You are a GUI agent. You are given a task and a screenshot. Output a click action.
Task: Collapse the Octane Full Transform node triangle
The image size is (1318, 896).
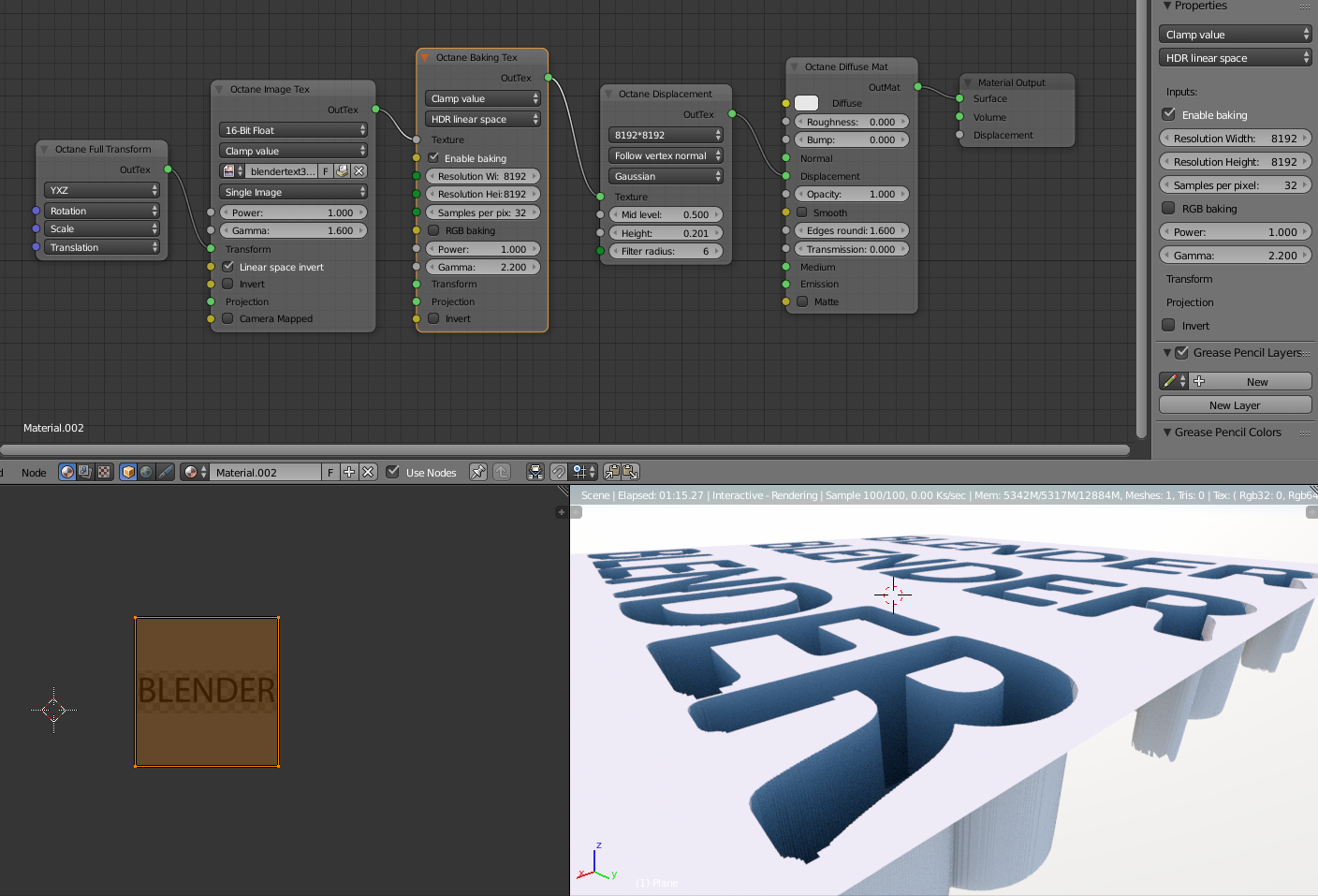coord(44,149)
